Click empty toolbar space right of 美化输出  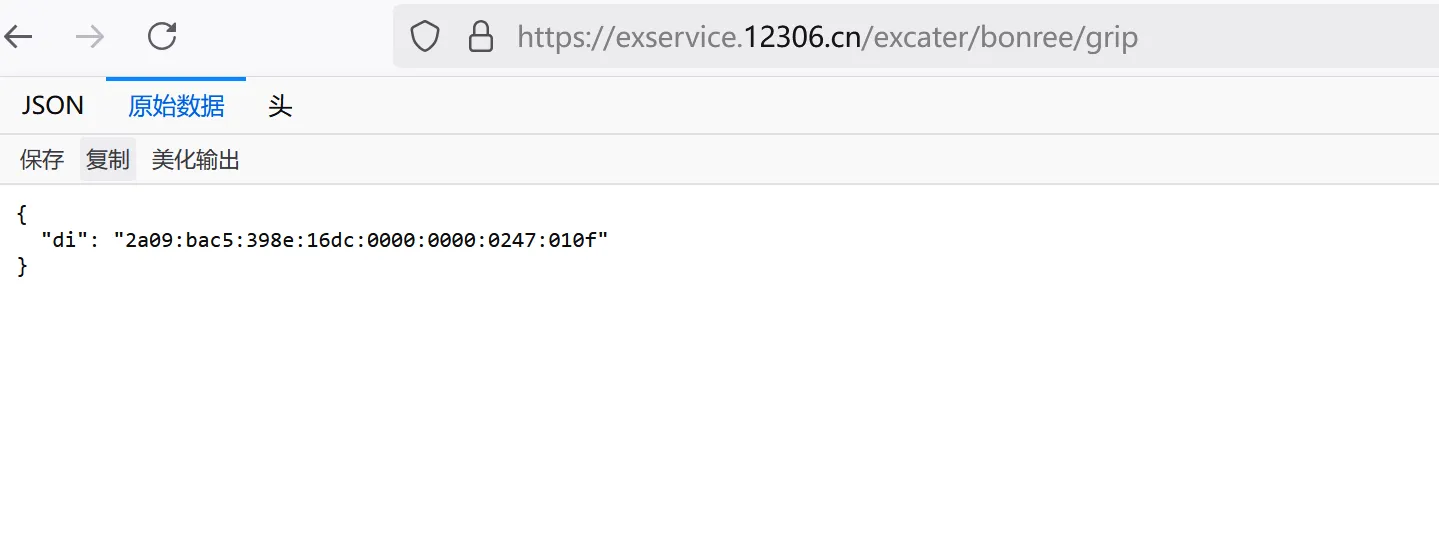click(x=800, y=160)
